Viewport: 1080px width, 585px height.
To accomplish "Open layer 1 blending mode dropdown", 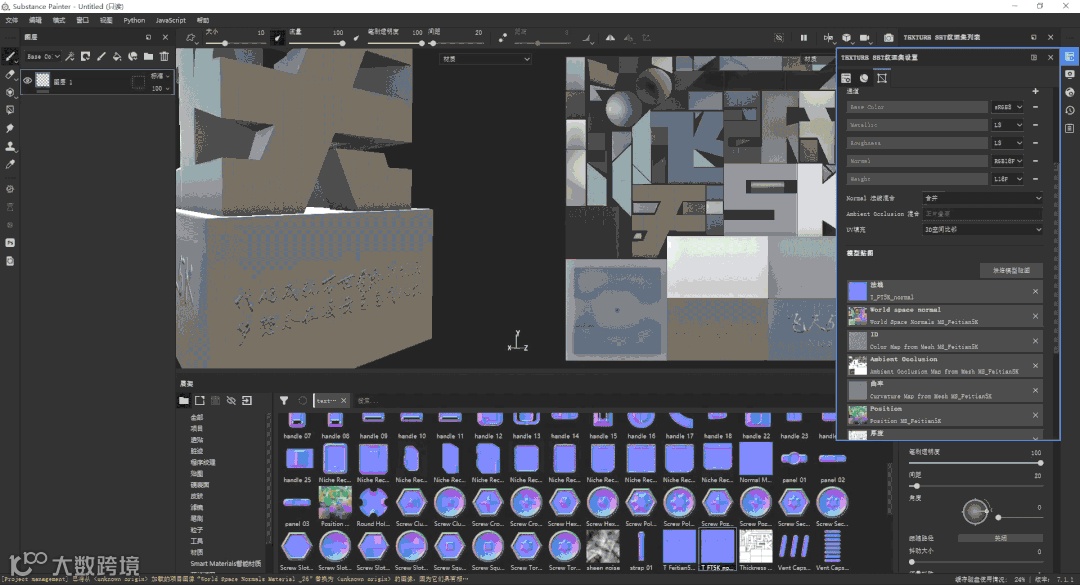I will (x=160, y=76).
